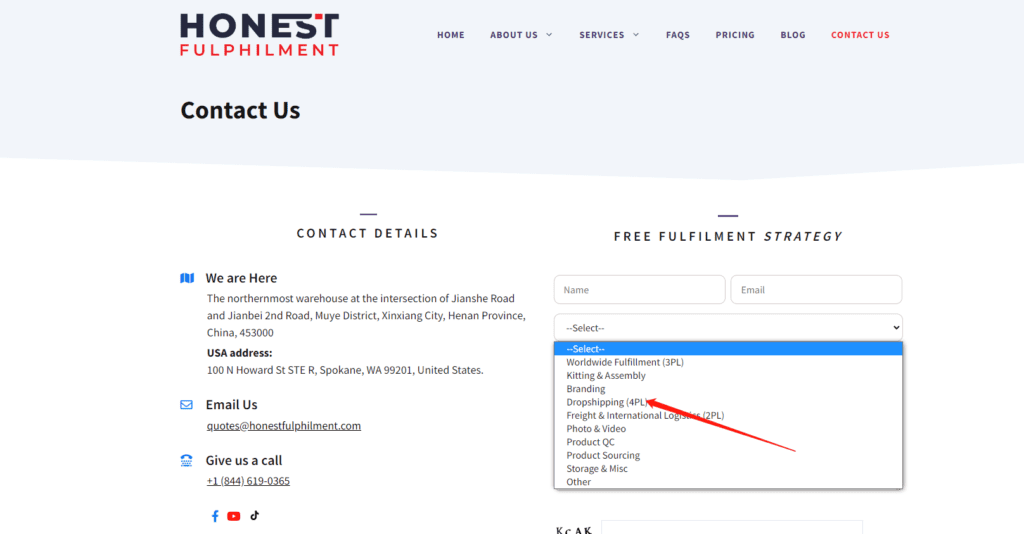Expand the Services menu chevron
1024x534 pixels.
[x=635, y=35]
